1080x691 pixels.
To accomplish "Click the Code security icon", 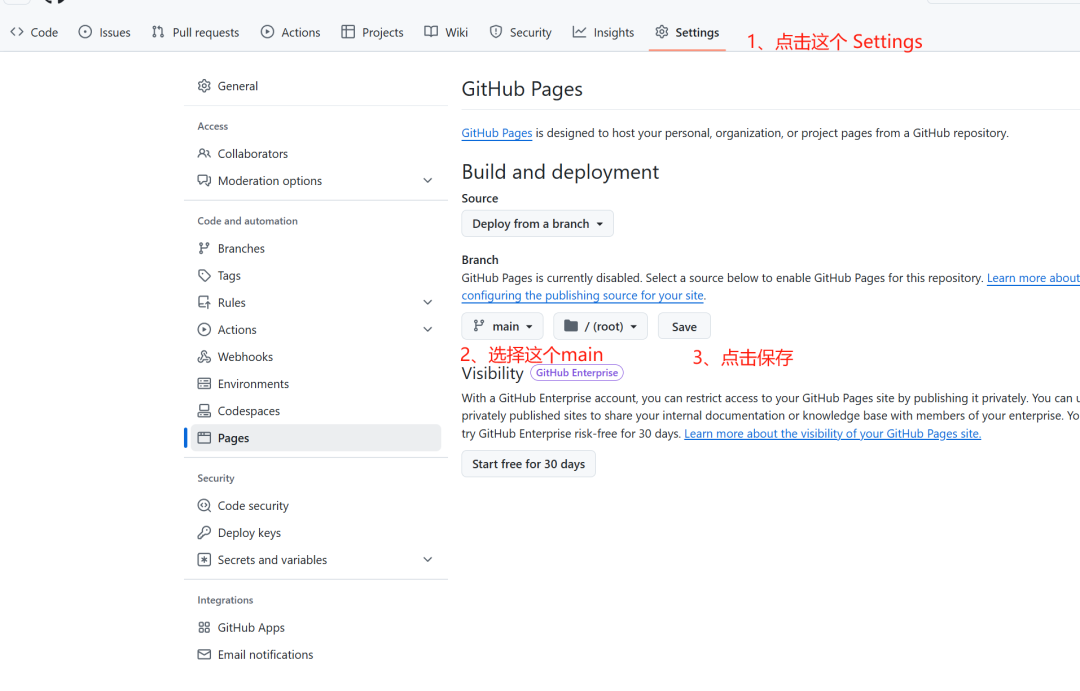I will pyautogui.click(x=204, y=506).
